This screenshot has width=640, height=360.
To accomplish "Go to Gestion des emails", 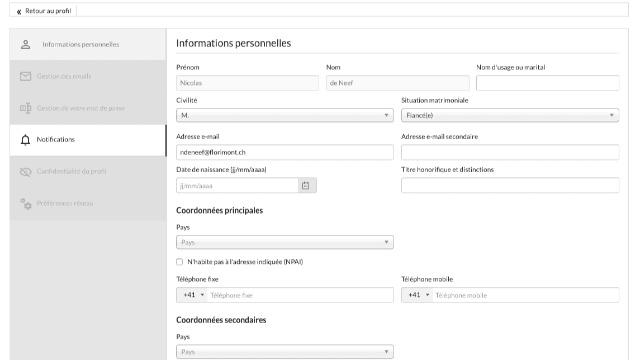I will [88, 76].
